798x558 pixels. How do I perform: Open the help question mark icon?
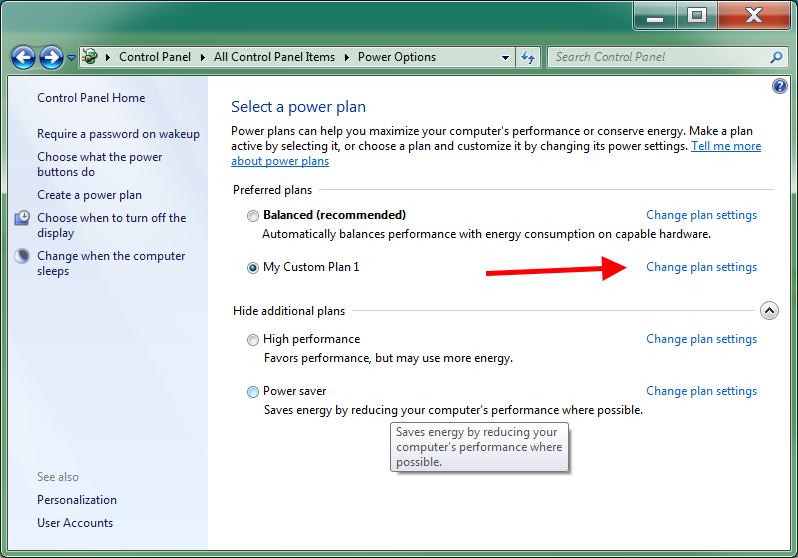click(779, 86)
